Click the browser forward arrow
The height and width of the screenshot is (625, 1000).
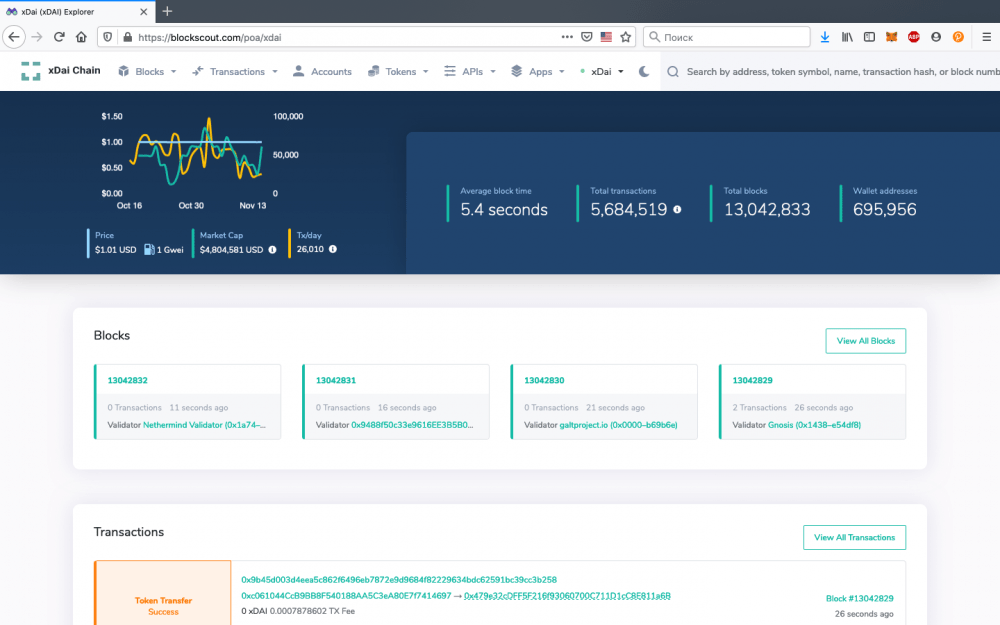click(37, 37)
